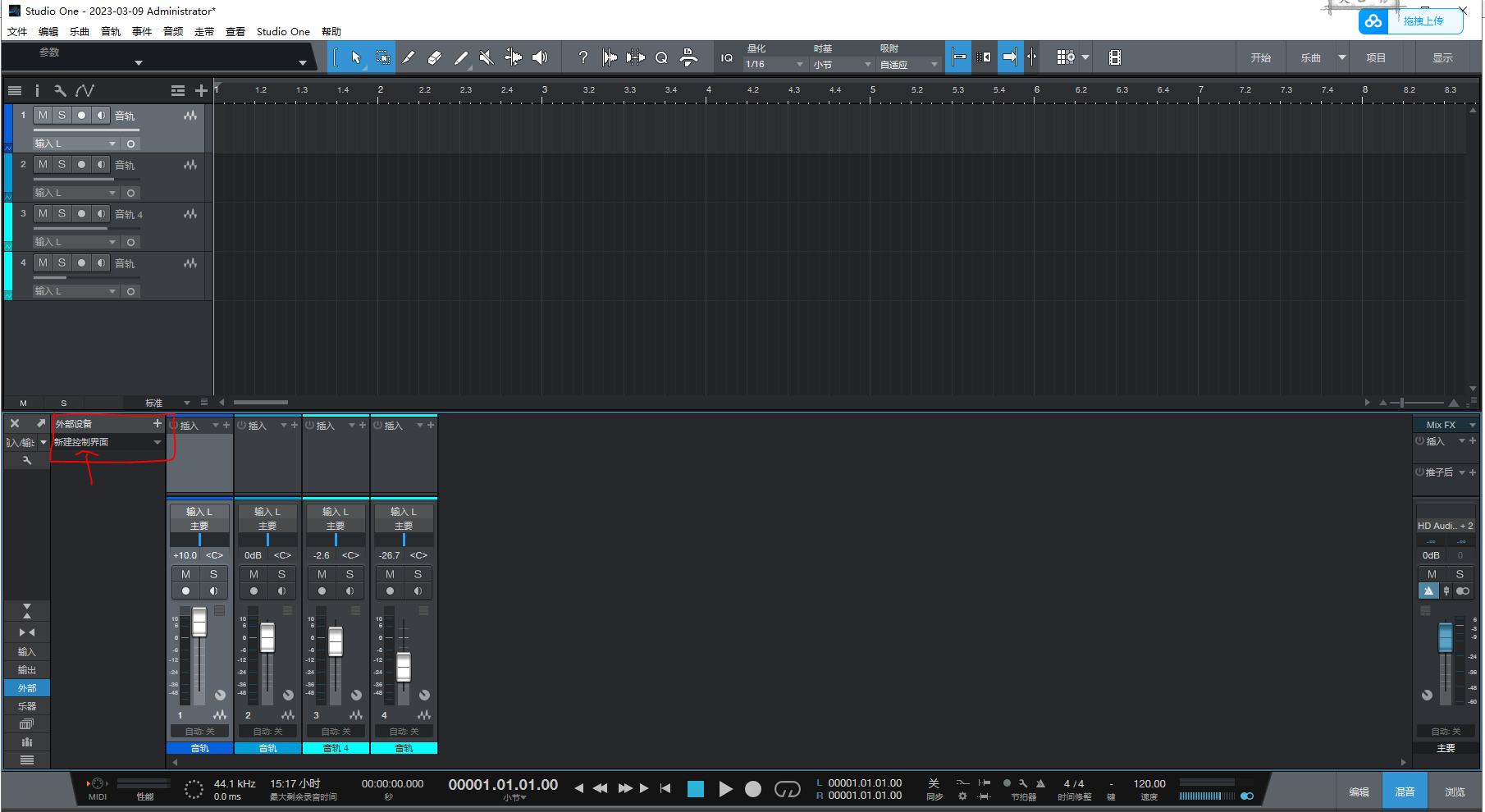Solo track 2 in track list
This screenshot has width=1485, height=812.
click(x=62, y=165)
